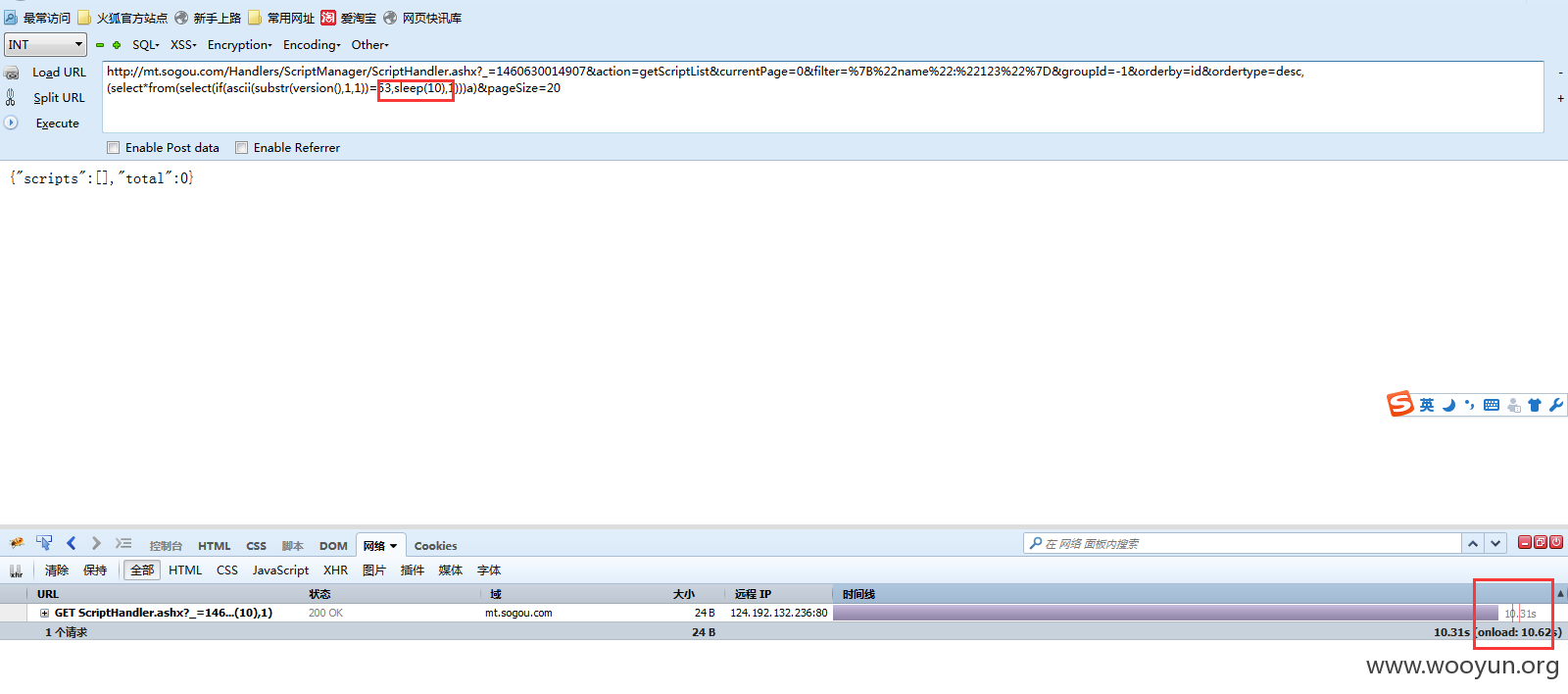Click the HackBar Execute play icon

pos(11,123)
